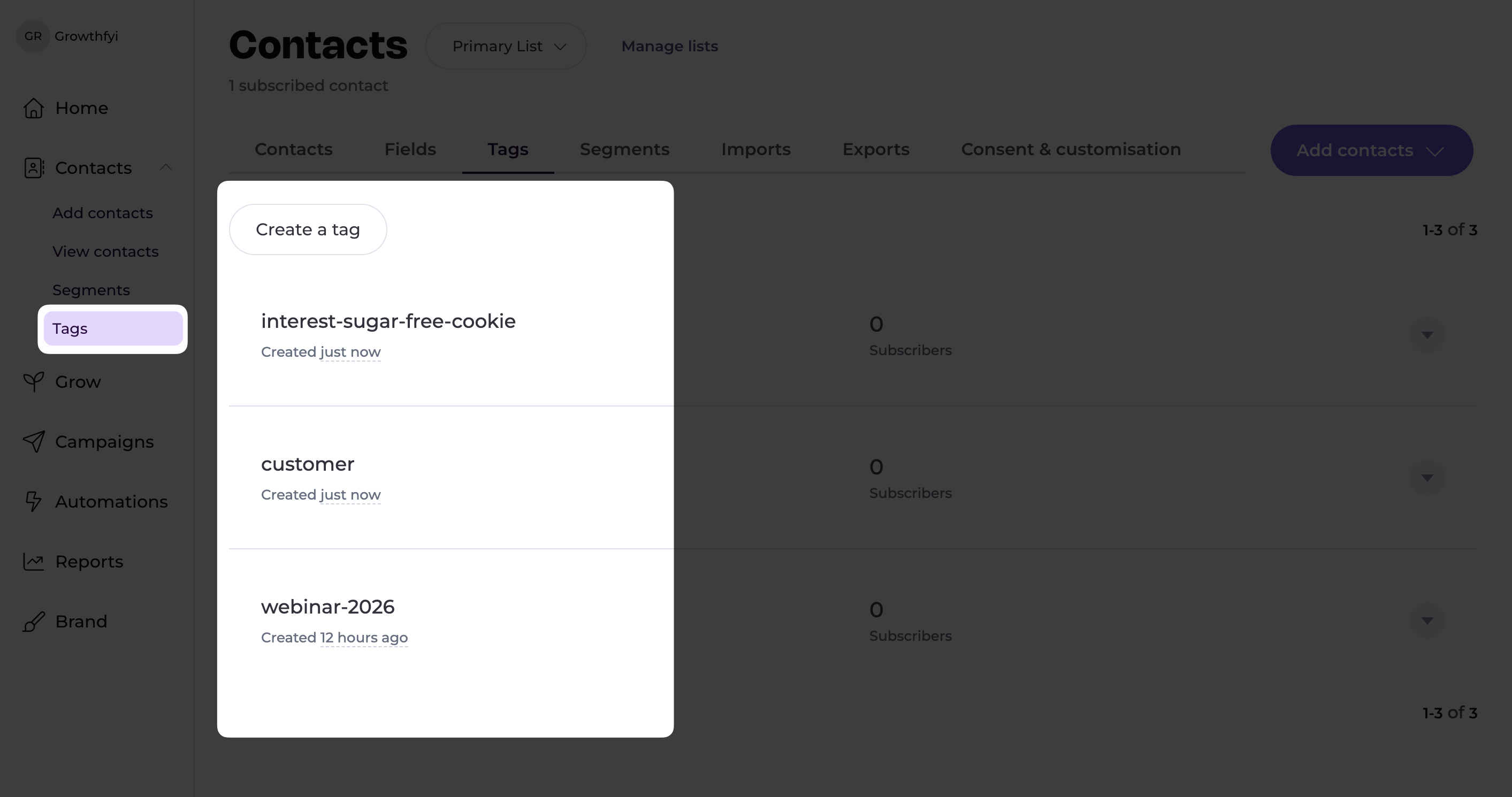This screenshot has height=797, width=1512.
Task: Click the interest-sugar-free-cookie tag name
Action: tap(388, 321)
